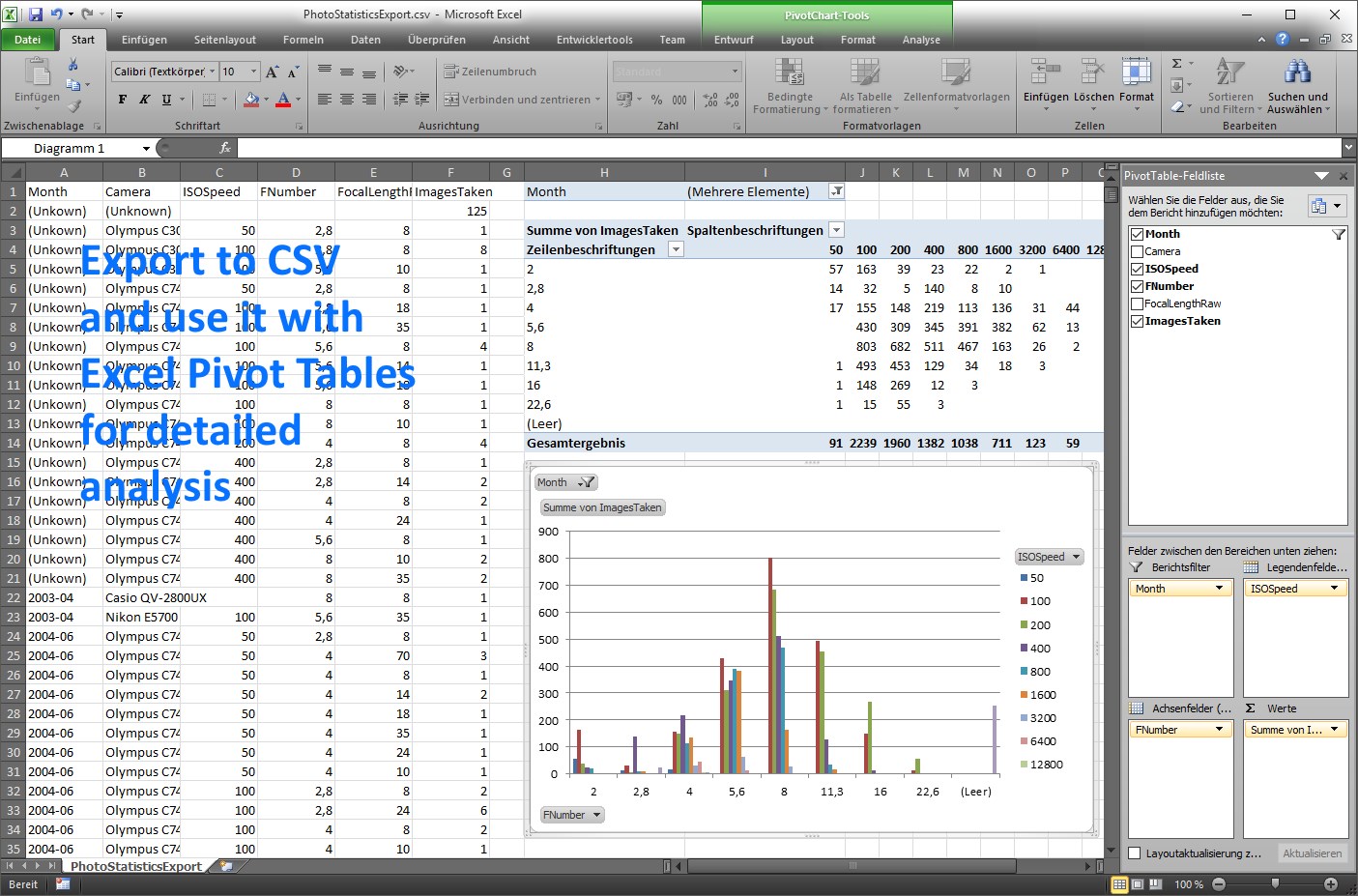Click the Aktualisieren button
The height and width of the screenshot is (896, 1358).
1312,853
